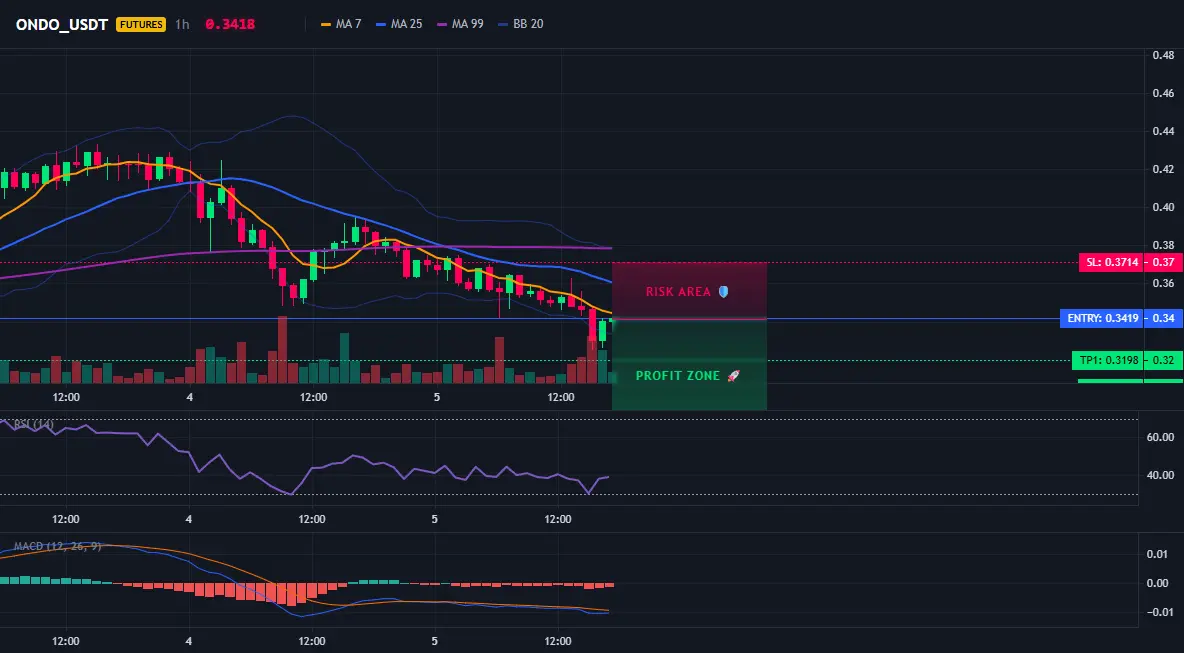1184x653 pixels.
Task: Toggle the MA 25 legend entry
Action: (x=399, y=24)
